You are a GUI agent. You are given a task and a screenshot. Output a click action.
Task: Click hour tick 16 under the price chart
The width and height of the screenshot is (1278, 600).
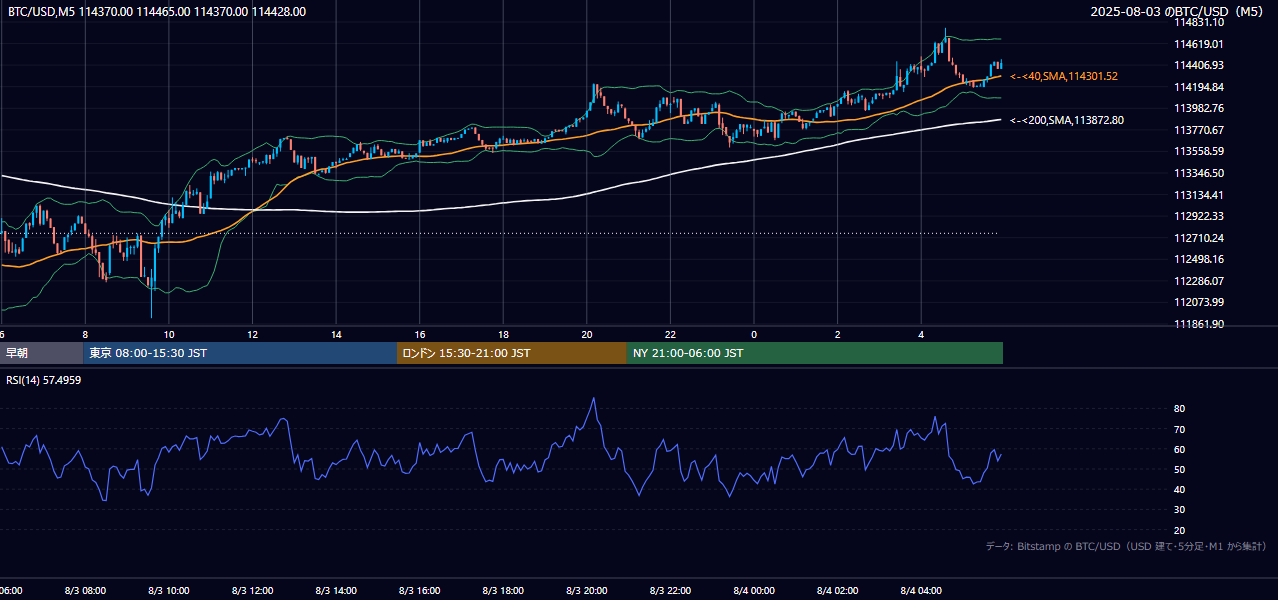420,335
